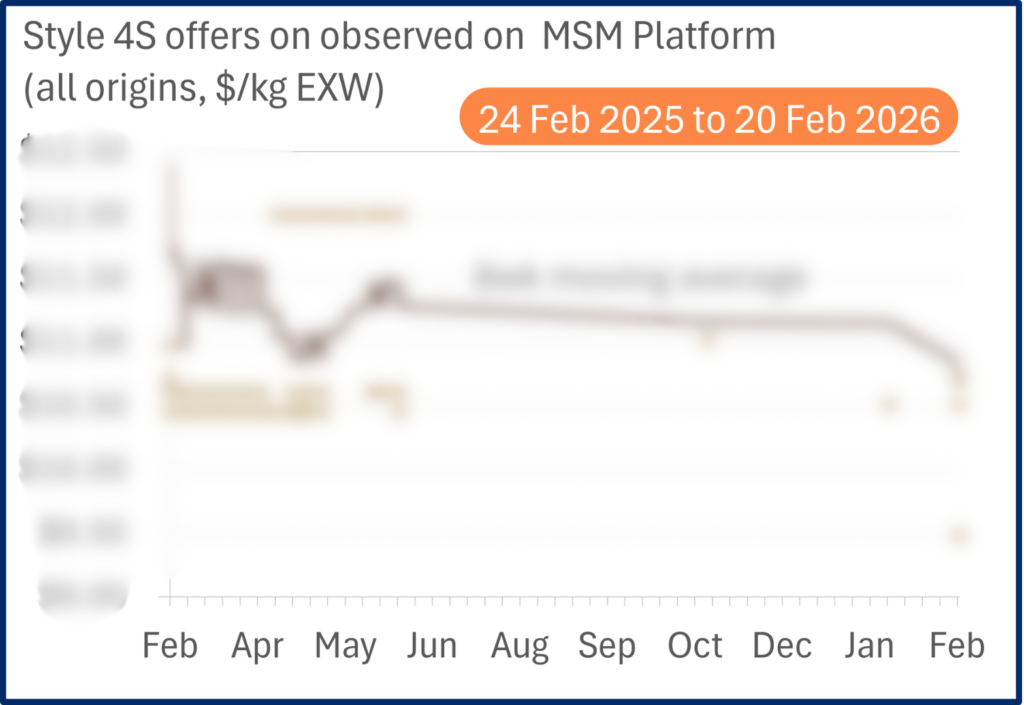The width and height of the screenshot is (1024, 705).
Task: Click the Apr label on the time axis
Action: click(x=257, y=646)
